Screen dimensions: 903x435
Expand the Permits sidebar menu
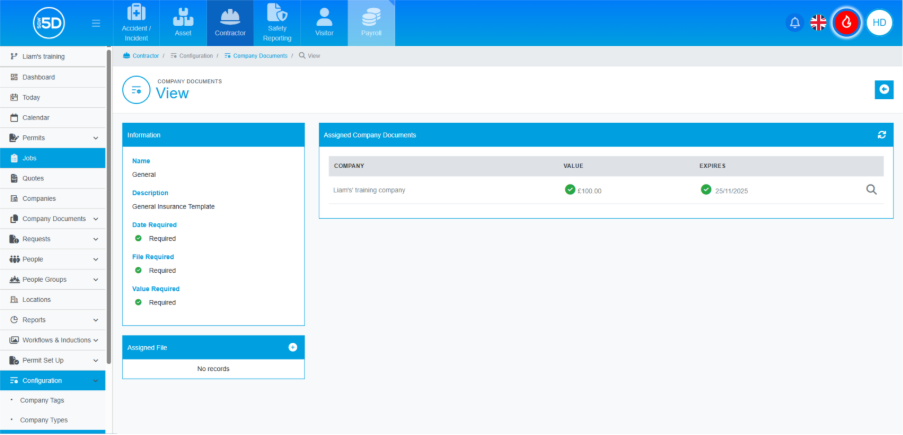tap(52, 138)
